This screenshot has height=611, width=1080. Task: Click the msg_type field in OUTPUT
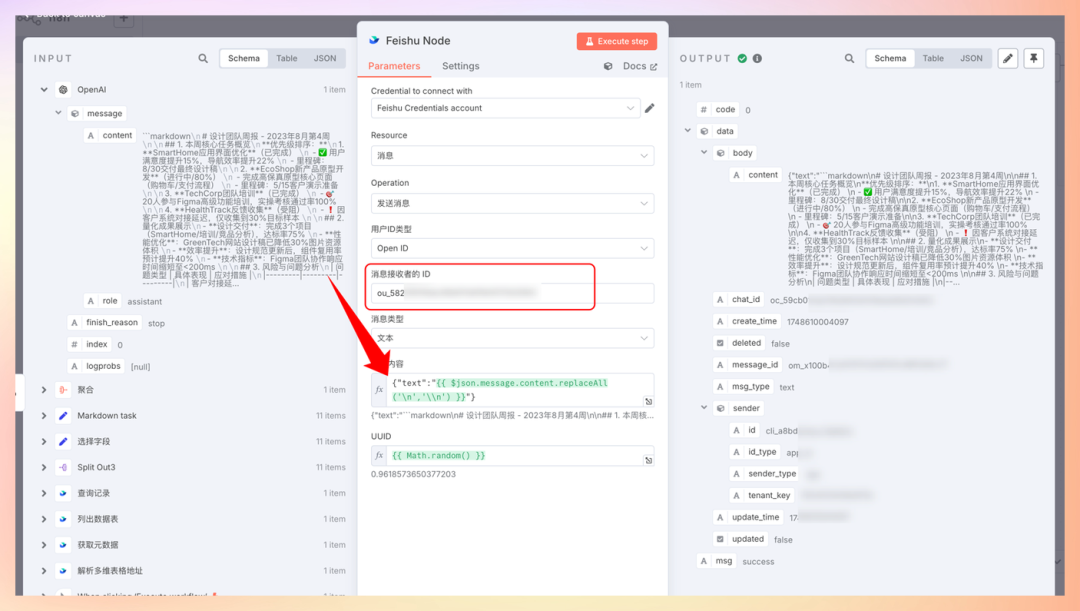click(x=743, y=386)
